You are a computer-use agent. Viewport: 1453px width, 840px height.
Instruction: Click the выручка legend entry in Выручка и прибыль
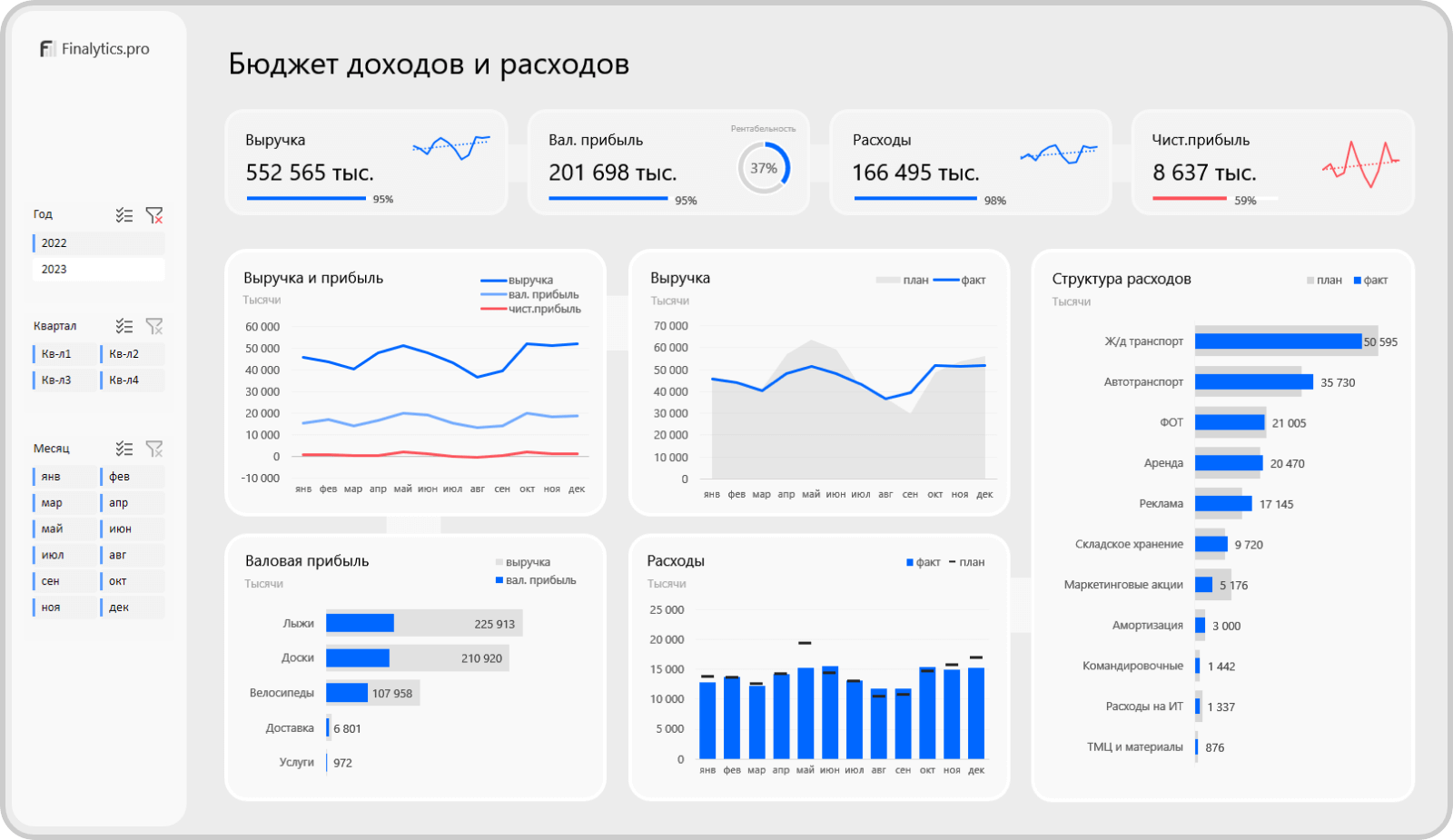tap(517, 281)
